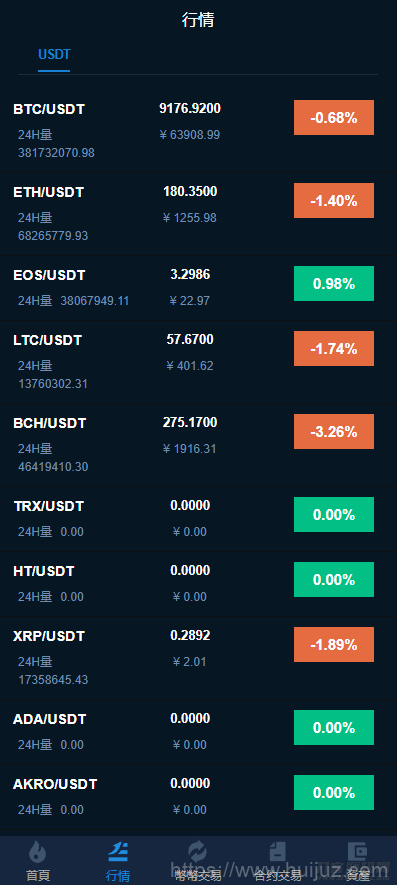Image resolution: width=397 pixels, height=885 pixels.
Task: Open the BTC/USDT pair row
Action: 198,130
